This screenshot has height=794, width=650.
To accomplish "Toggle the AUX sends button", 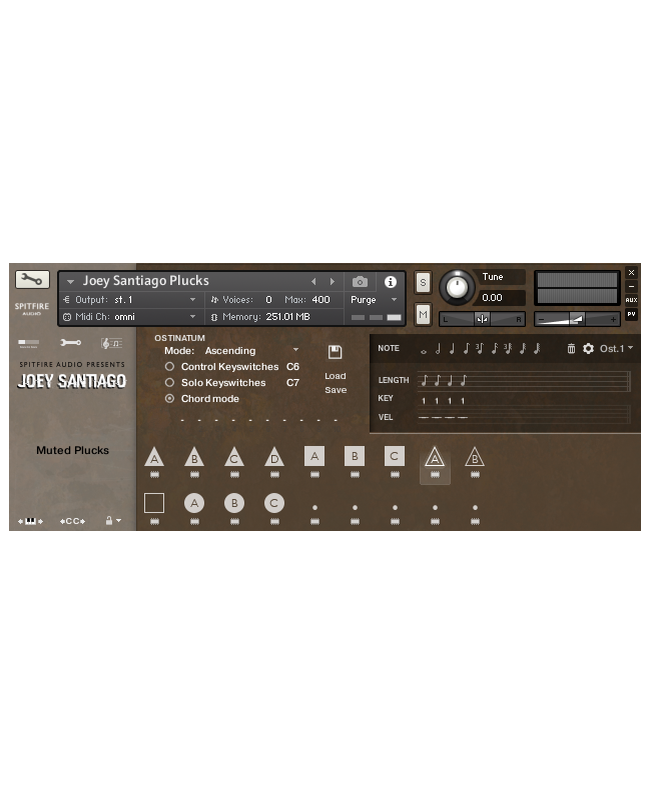I will pos(631,300).
